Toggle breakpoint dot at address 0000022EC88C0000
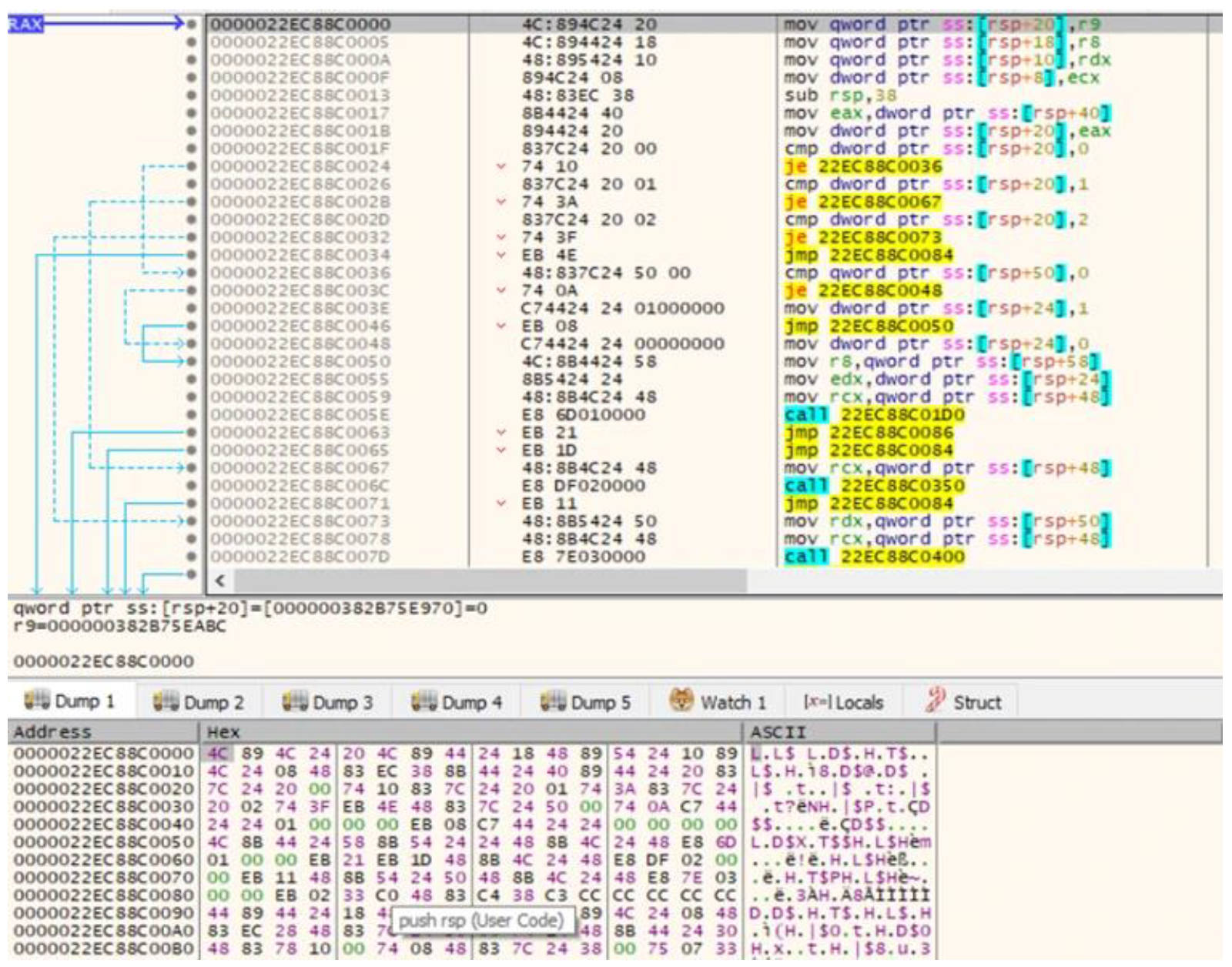The image size is (1232, 967). [x=192, y=25]
